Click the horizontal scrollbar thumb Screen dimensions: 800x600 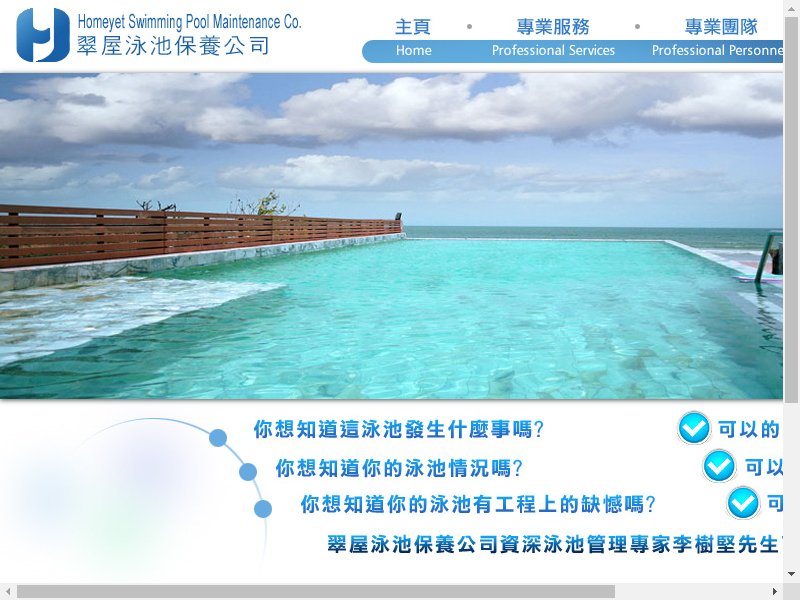click(316, 592)
